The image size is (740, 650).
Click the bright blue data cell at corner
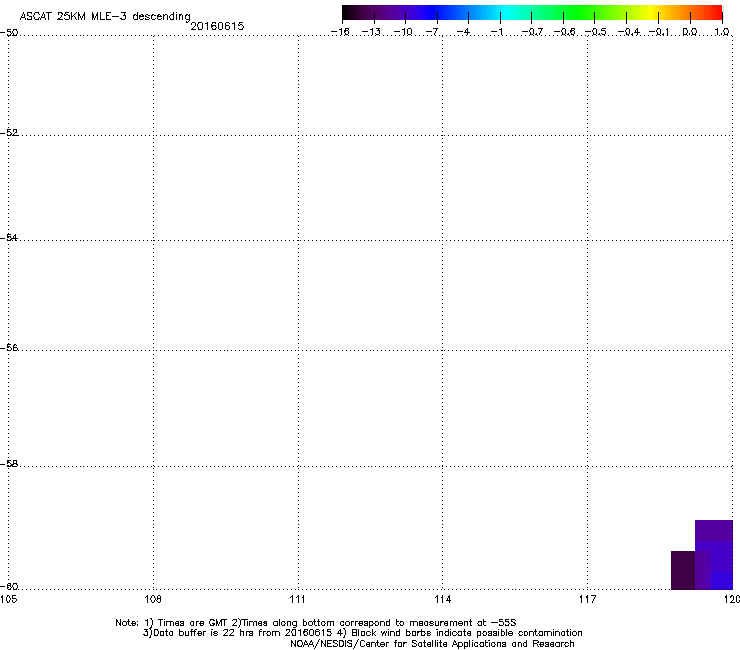[x=722, y=580]
